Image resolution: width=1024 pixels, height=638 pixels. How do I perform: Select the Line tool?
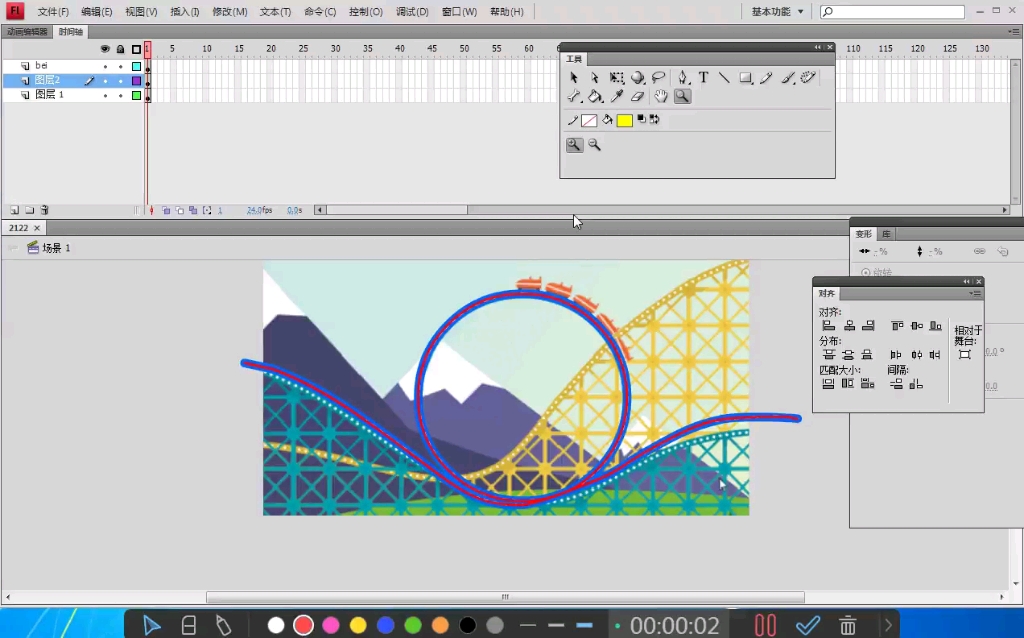coord(724,78)
